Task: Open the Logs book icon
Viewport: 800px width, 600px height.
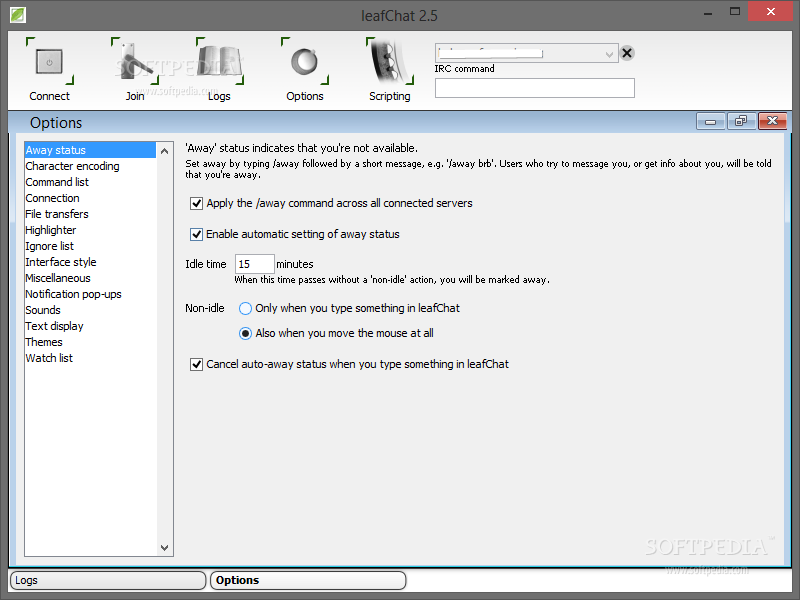Action: click(x=219, y=61)
